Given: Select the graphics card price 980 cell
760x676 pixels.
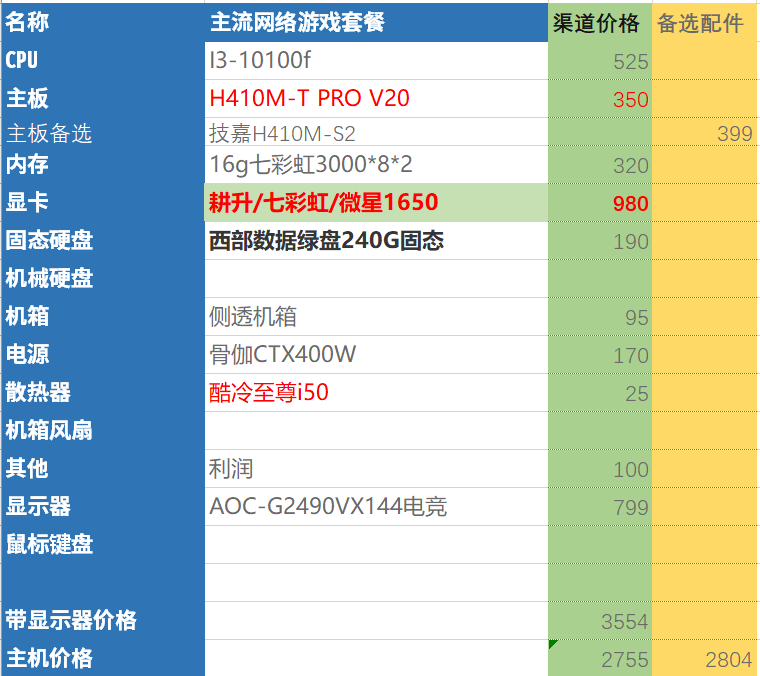Looking at the screenshot, I should tap(600, 203).
